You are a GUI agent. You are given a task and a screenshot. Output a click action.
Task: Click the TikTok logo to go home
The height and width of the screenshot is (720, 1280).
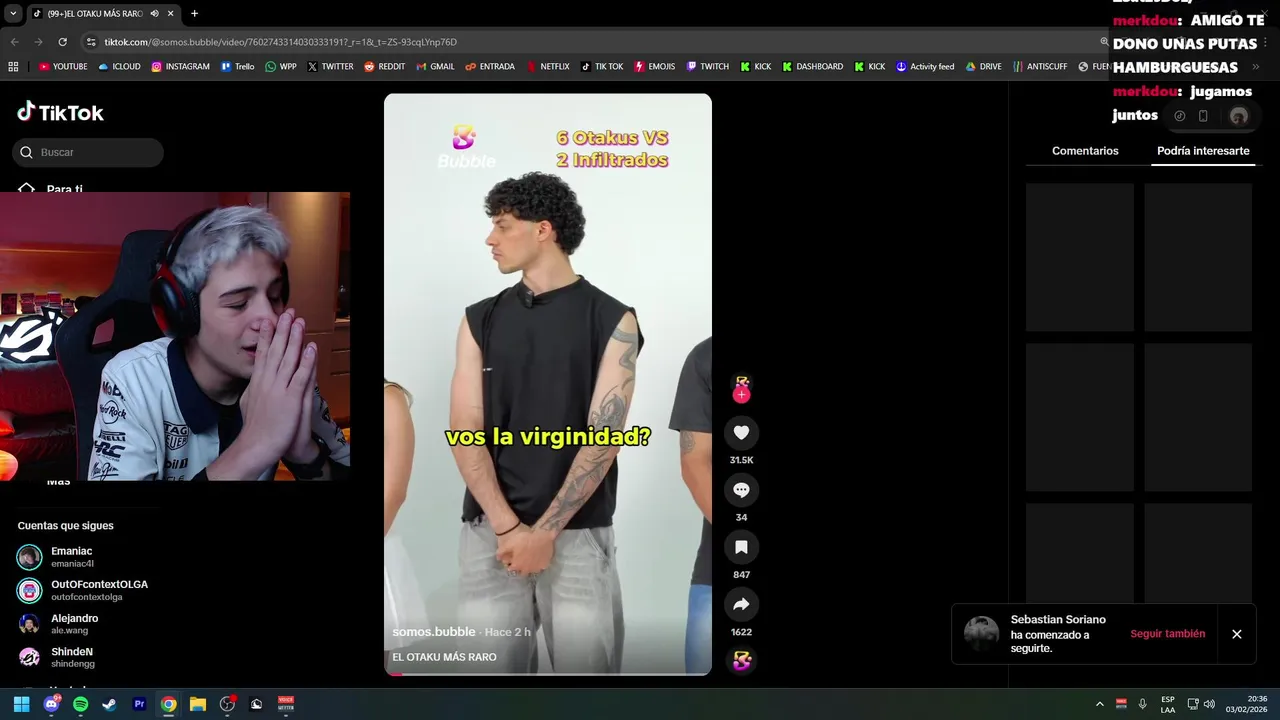click(60, 112)
